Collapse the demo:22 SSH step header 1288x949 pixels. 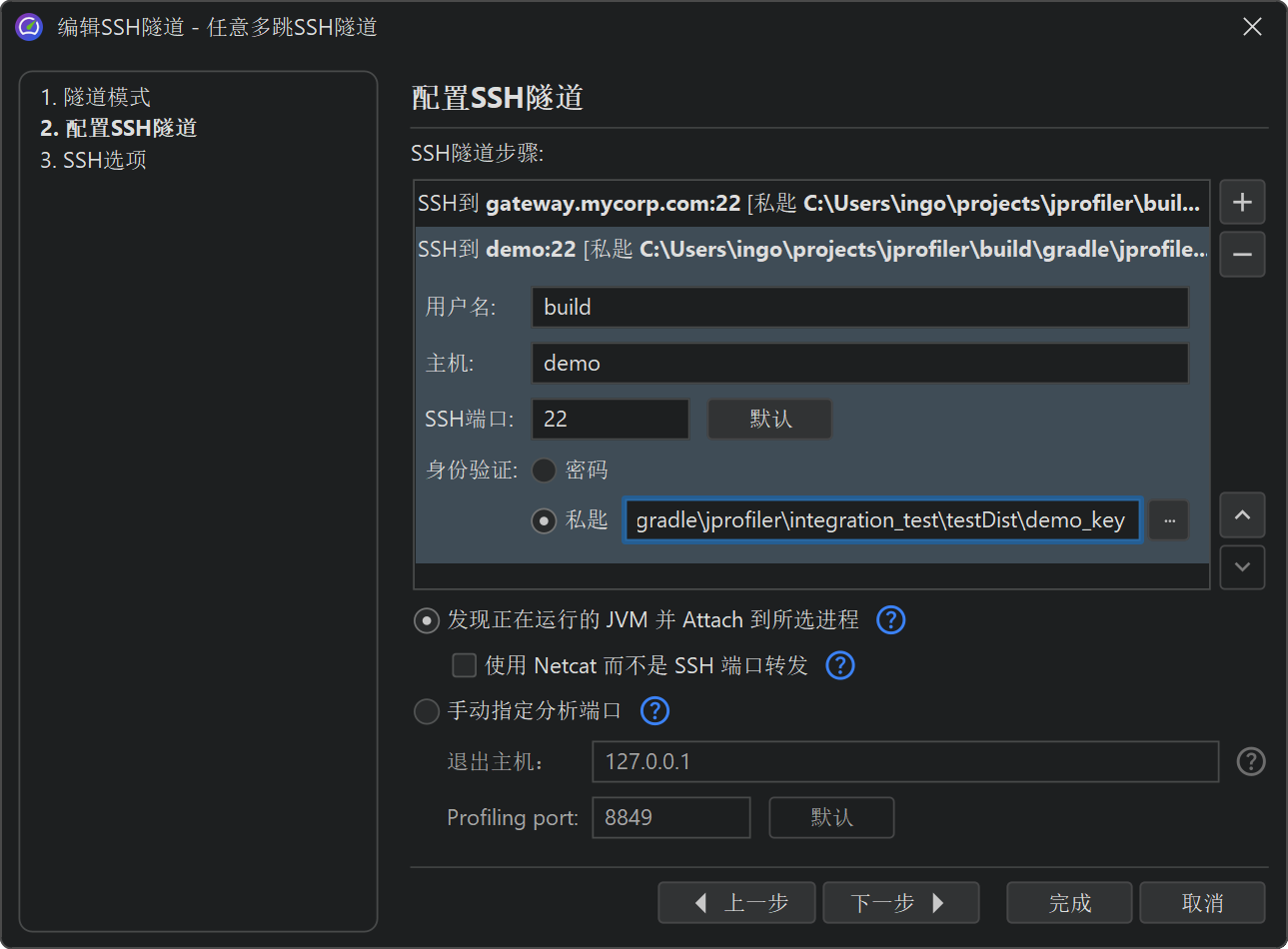coord(809,250)
